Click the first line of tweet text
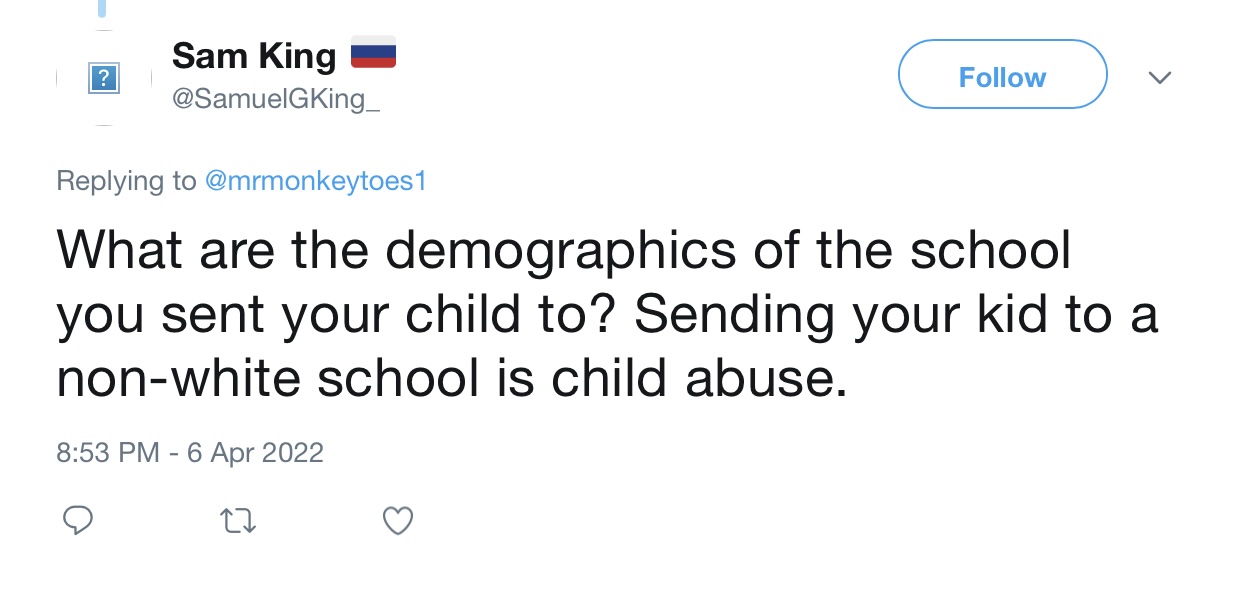The image size is (1256, 590). (x=563, y=250)
